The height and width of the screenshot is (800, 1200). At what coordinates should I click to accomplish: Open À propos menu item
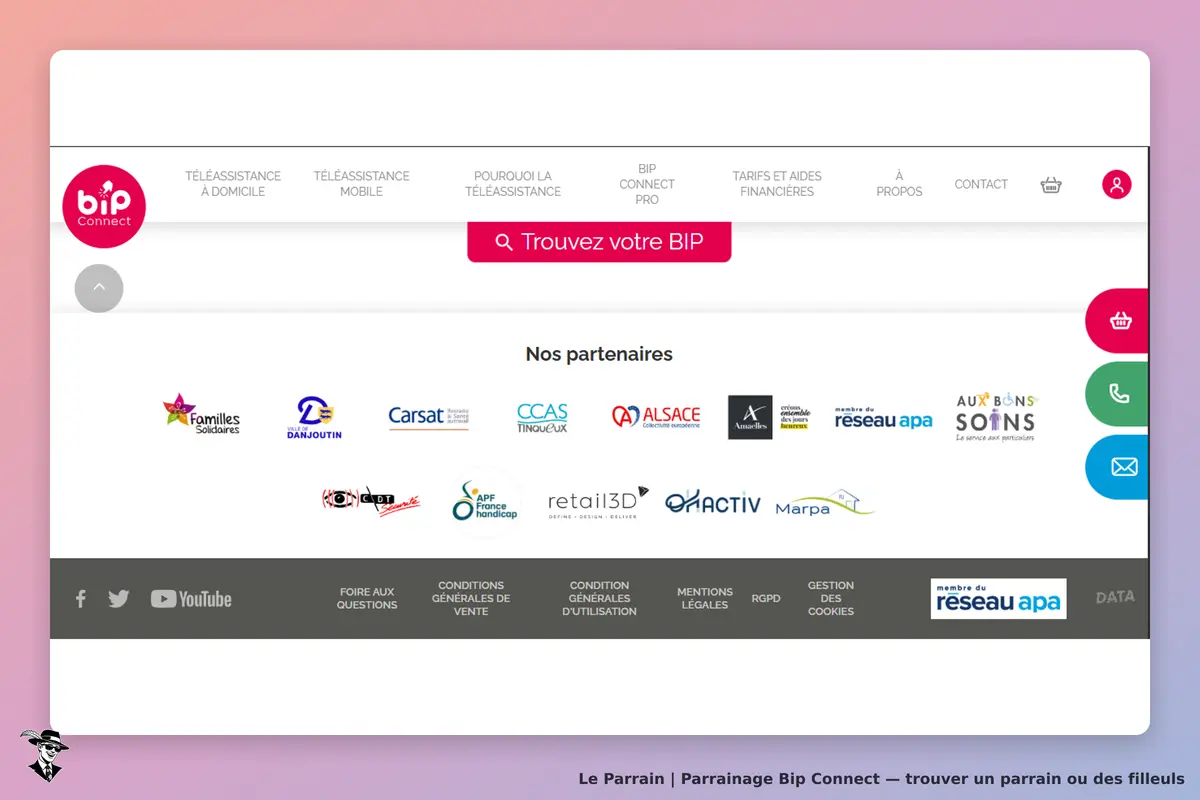(x=899, y=184)
